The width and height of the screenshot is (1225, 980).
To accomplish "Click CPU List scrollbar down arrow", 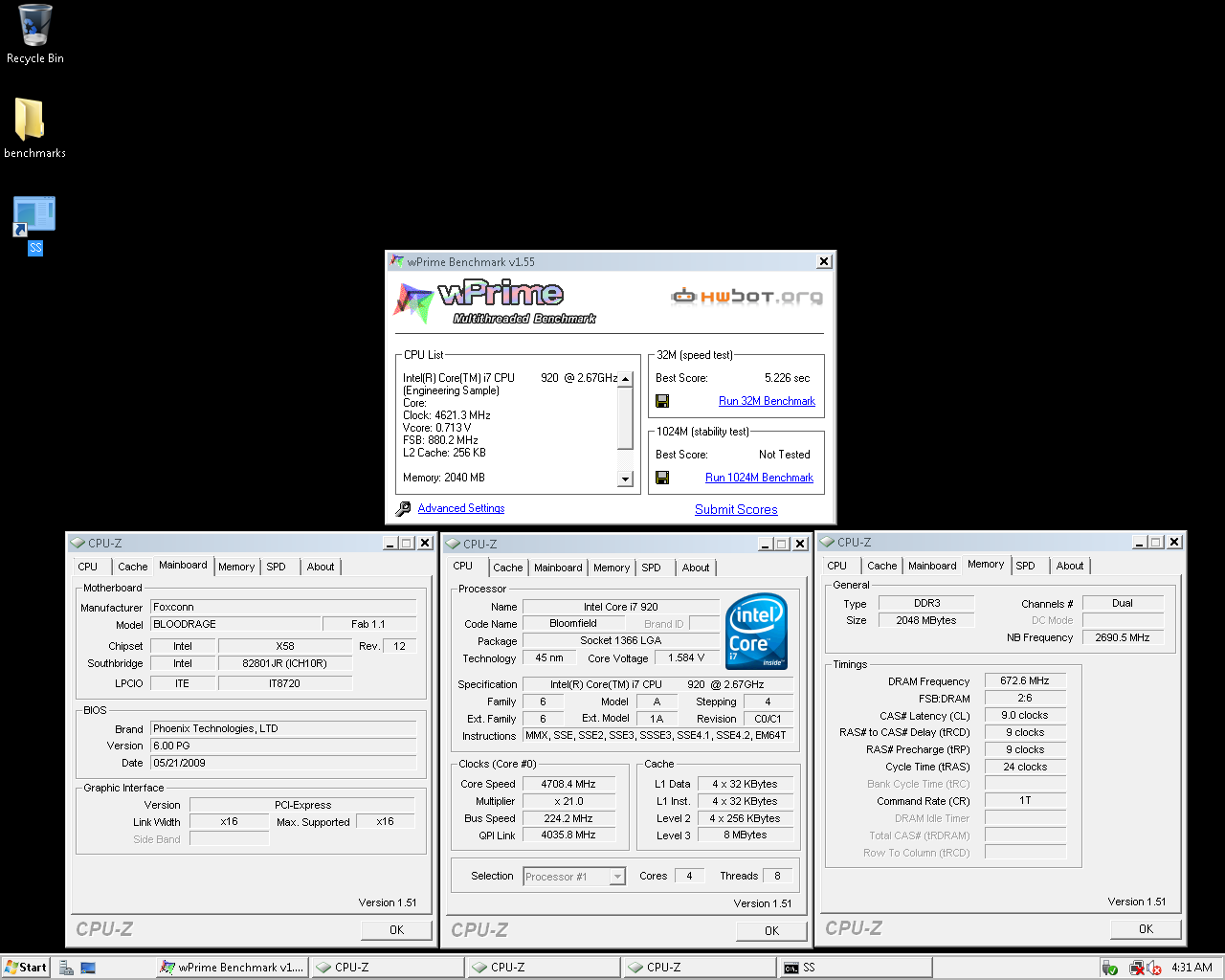I will tap(626, 479).
